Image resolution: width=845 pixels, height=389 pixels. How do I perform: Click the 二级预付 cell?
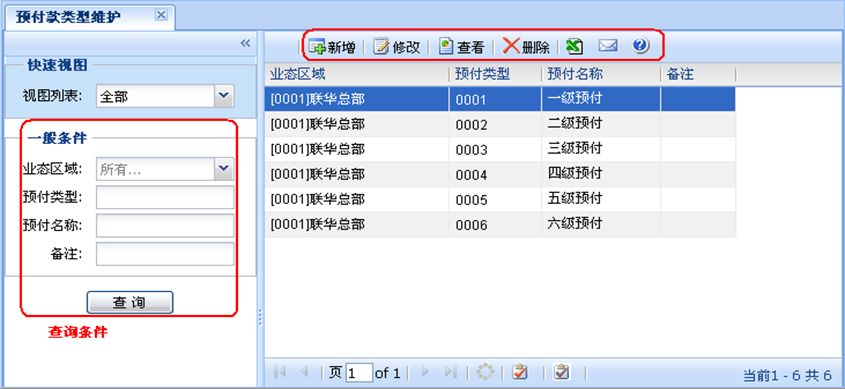tap(601, 124)
